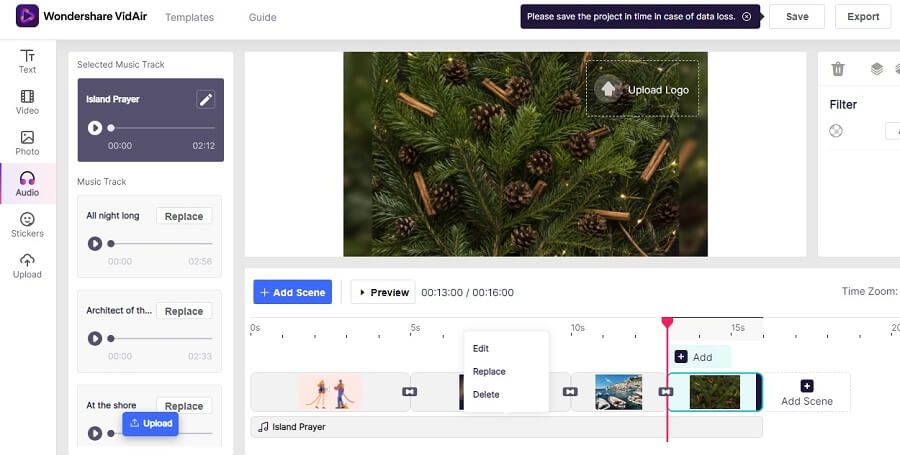Click the music note Island Prayer timeline track

506,427
